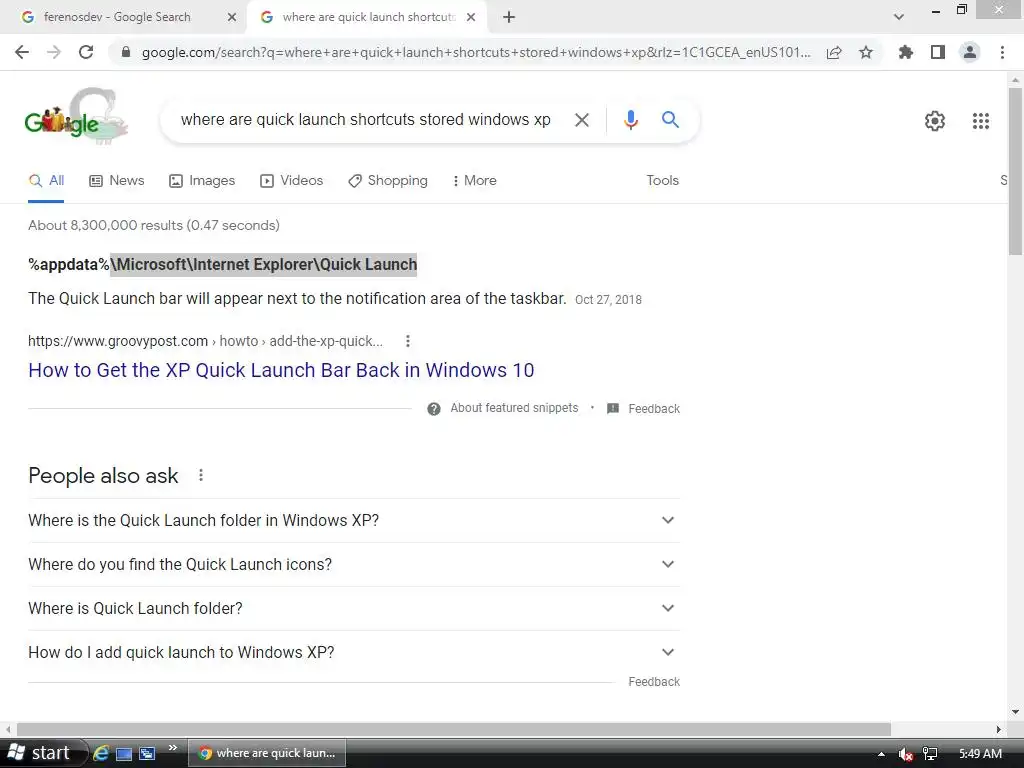This screenshot has height=768, width=1024.
Task: View site information via the lock icon
Action: (126, 52)
